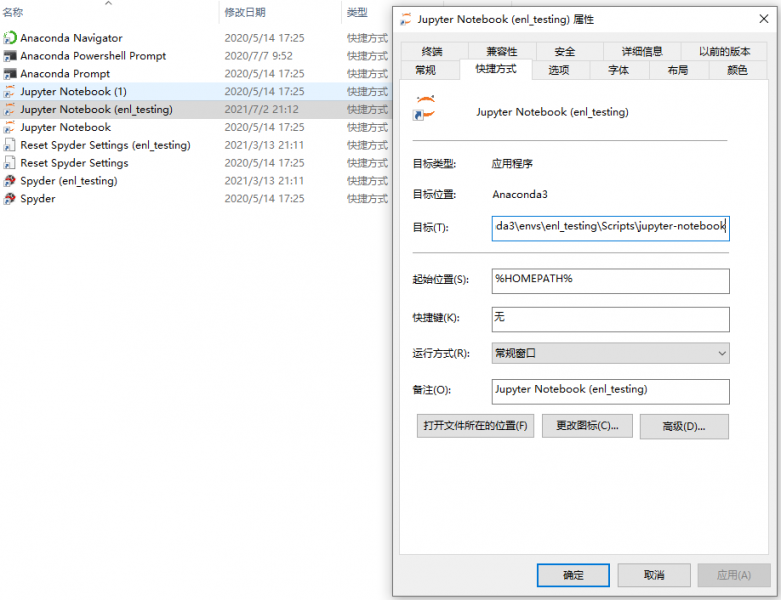Click the 目标 target path field

(x=610, y=227)
